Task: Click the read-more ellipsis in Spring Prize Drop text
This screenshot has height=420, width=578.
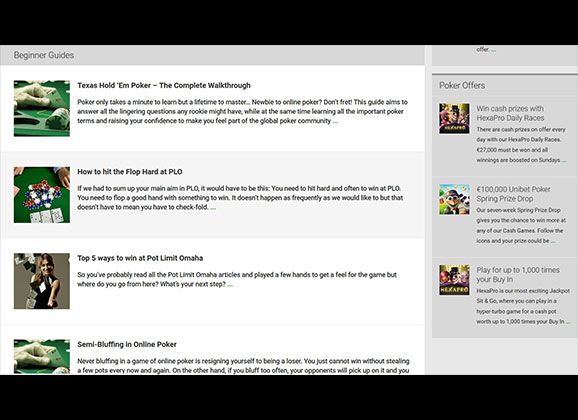Action: [x=553, y=242]
